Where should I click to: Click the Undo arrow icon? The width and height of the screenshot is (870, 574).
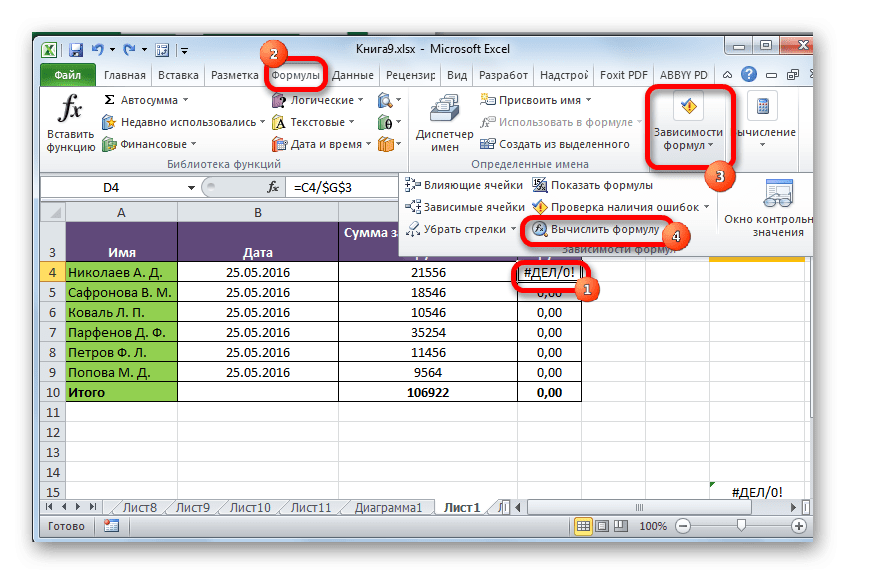click(98, 50)
